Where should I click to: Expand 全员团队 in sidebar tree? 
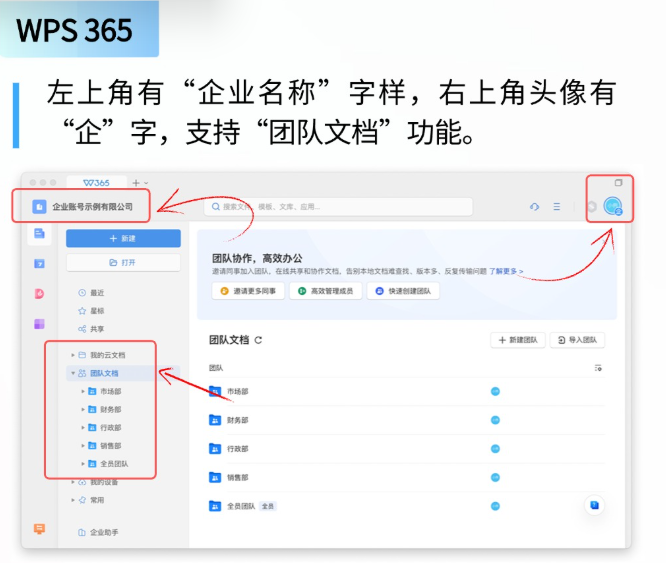83,464
